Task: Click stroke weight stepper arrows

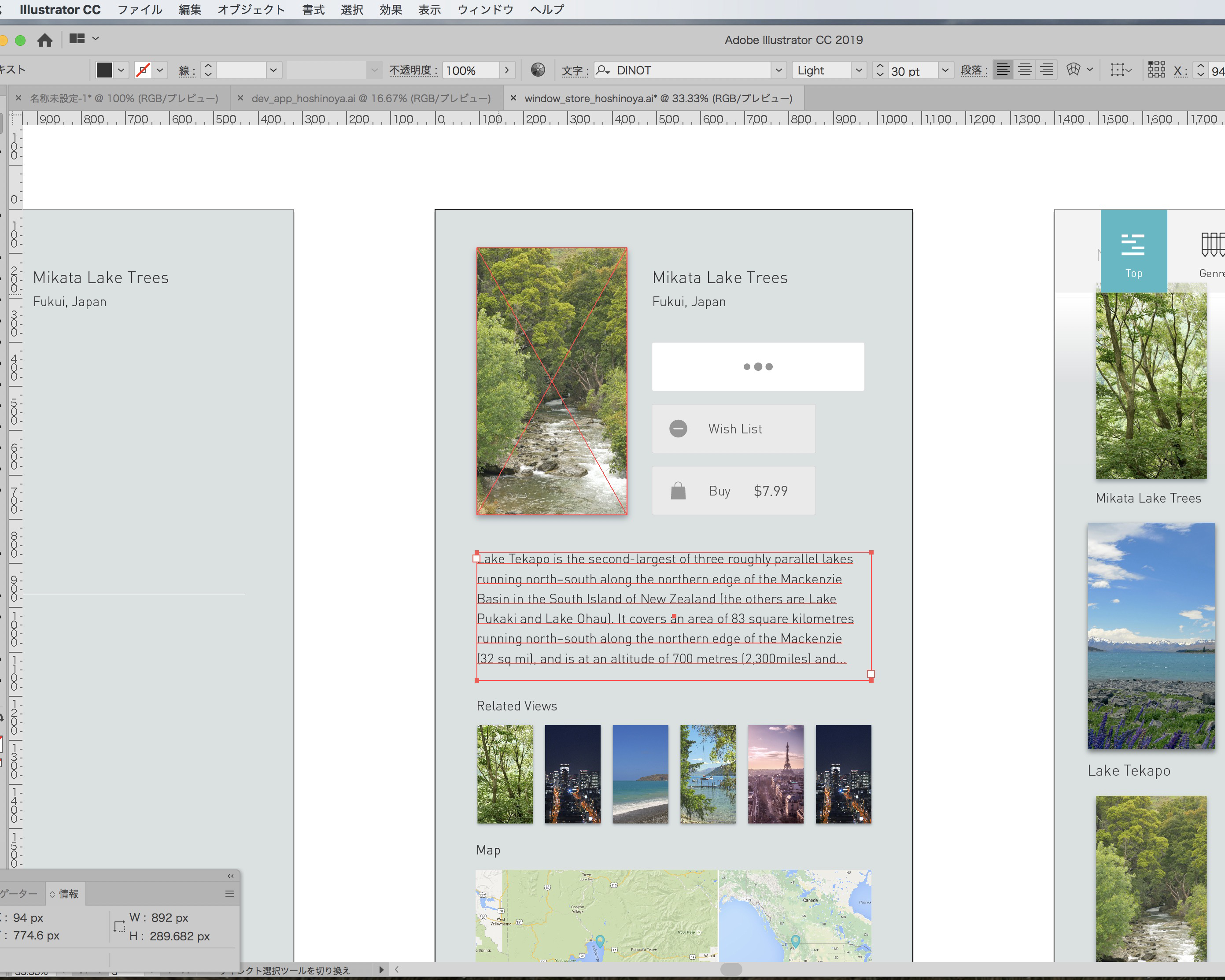Action: pos(208,70)
